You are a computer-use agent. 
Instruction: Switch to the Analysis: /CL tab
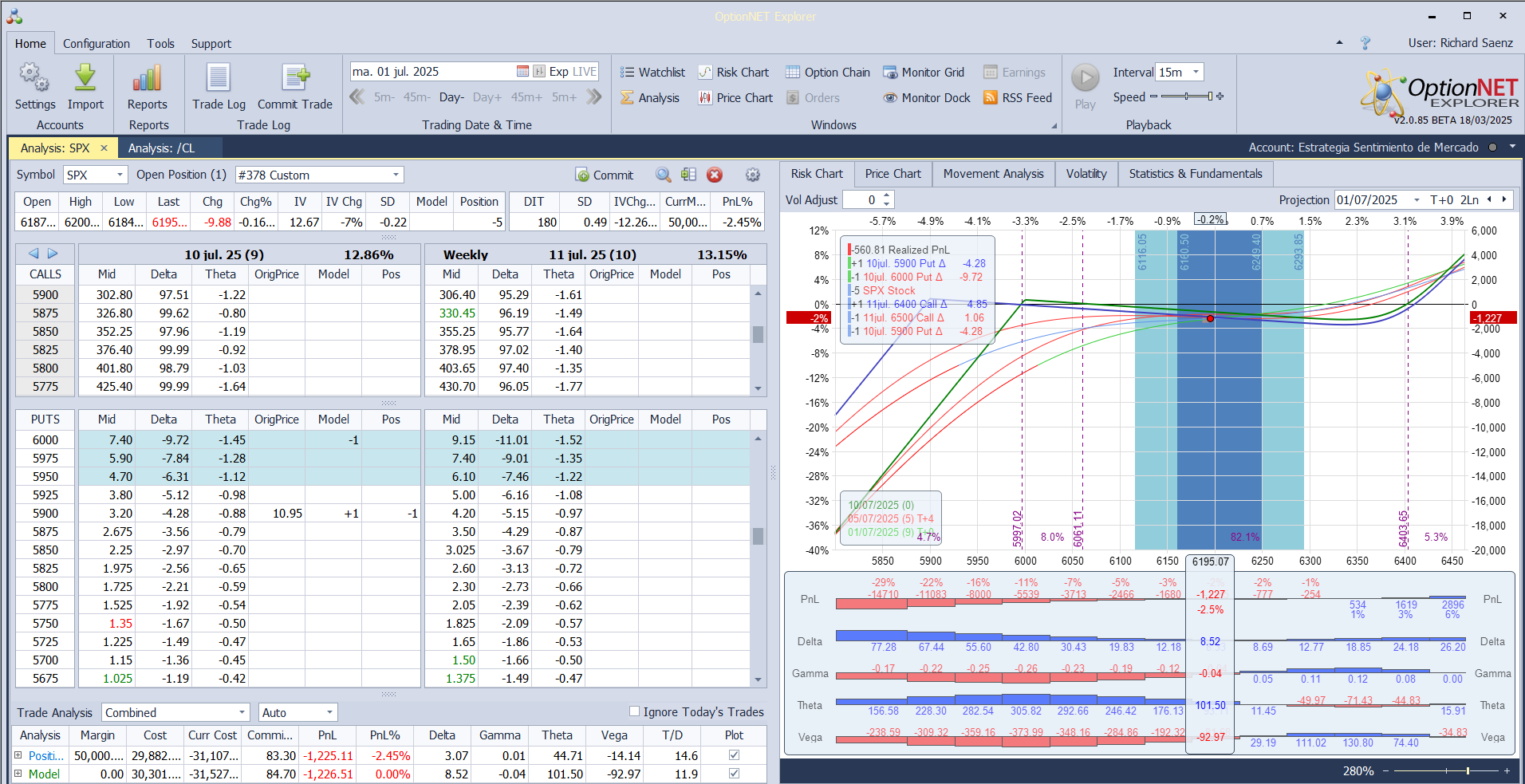point(161,148)
